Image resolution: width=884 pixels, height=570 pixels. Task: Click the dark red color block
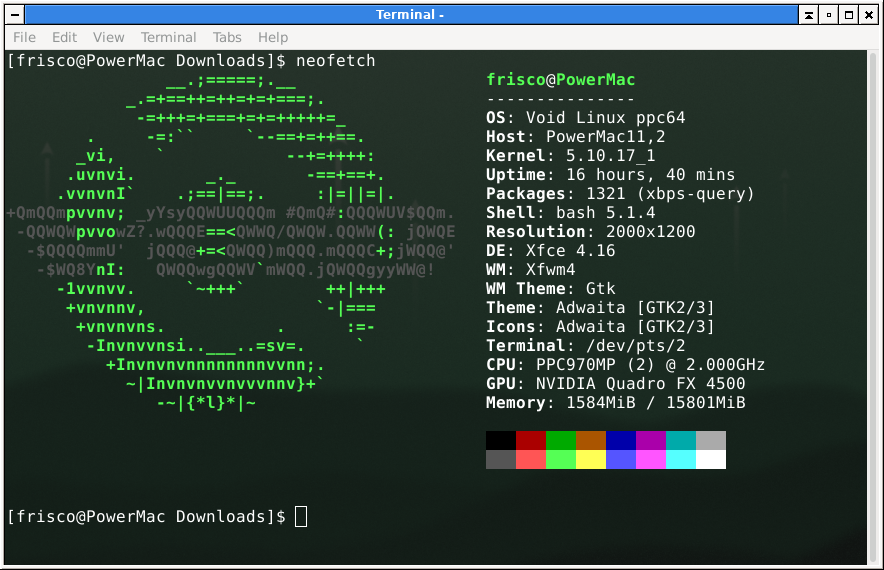[531, 440]
